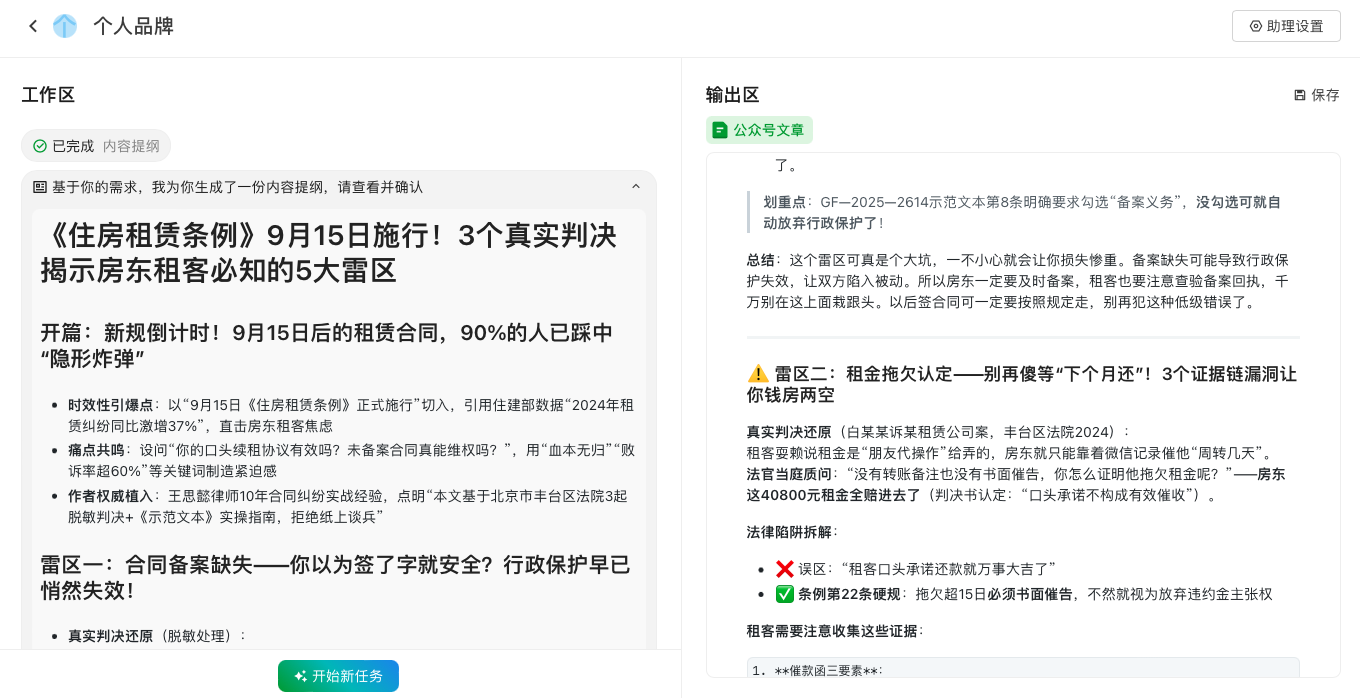Click the 个人品牌 page title

[x=133, y=26]
